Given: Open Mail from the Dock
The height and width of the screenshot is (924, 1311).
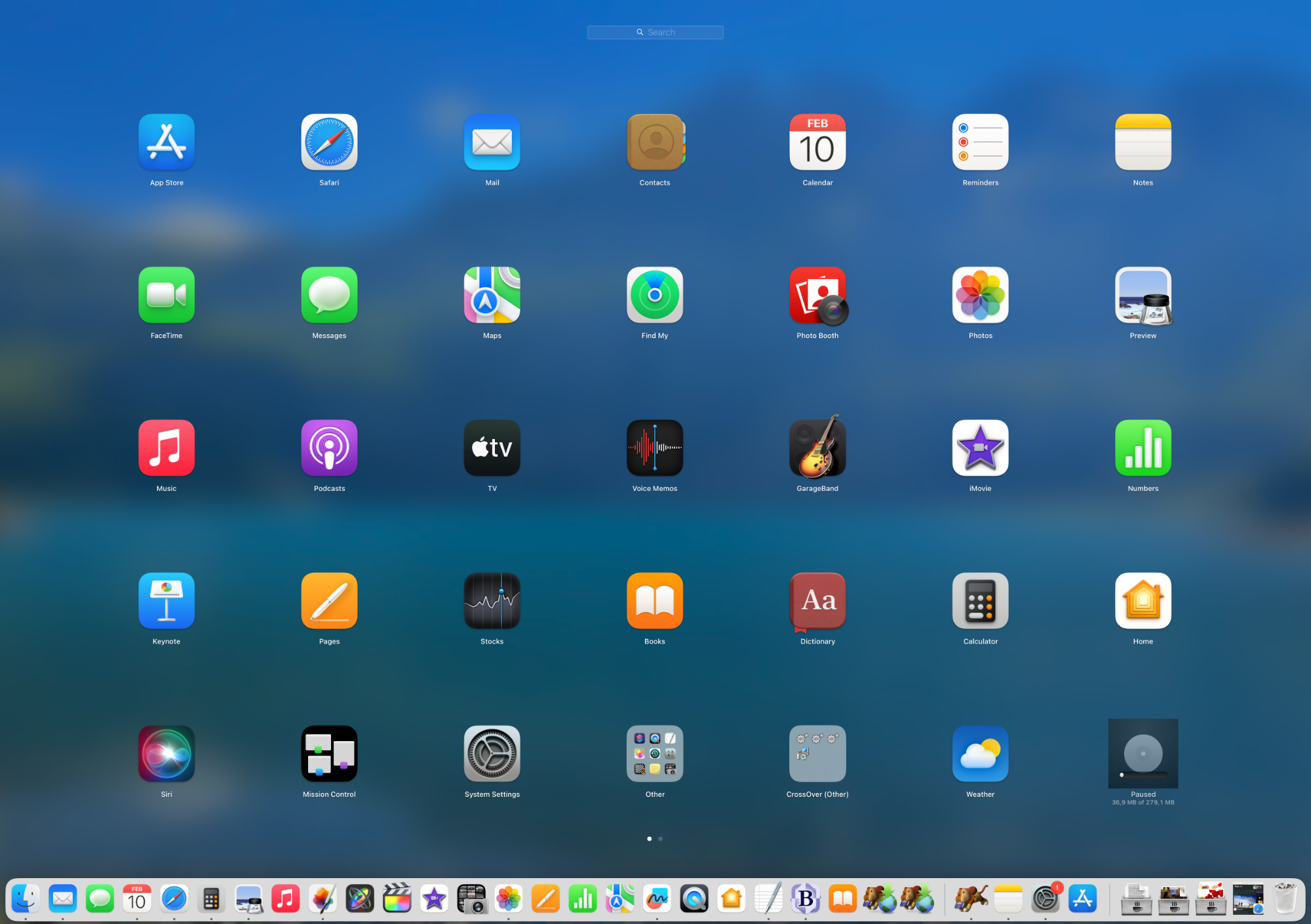Looking at the screenshot, I should point(63,899).
